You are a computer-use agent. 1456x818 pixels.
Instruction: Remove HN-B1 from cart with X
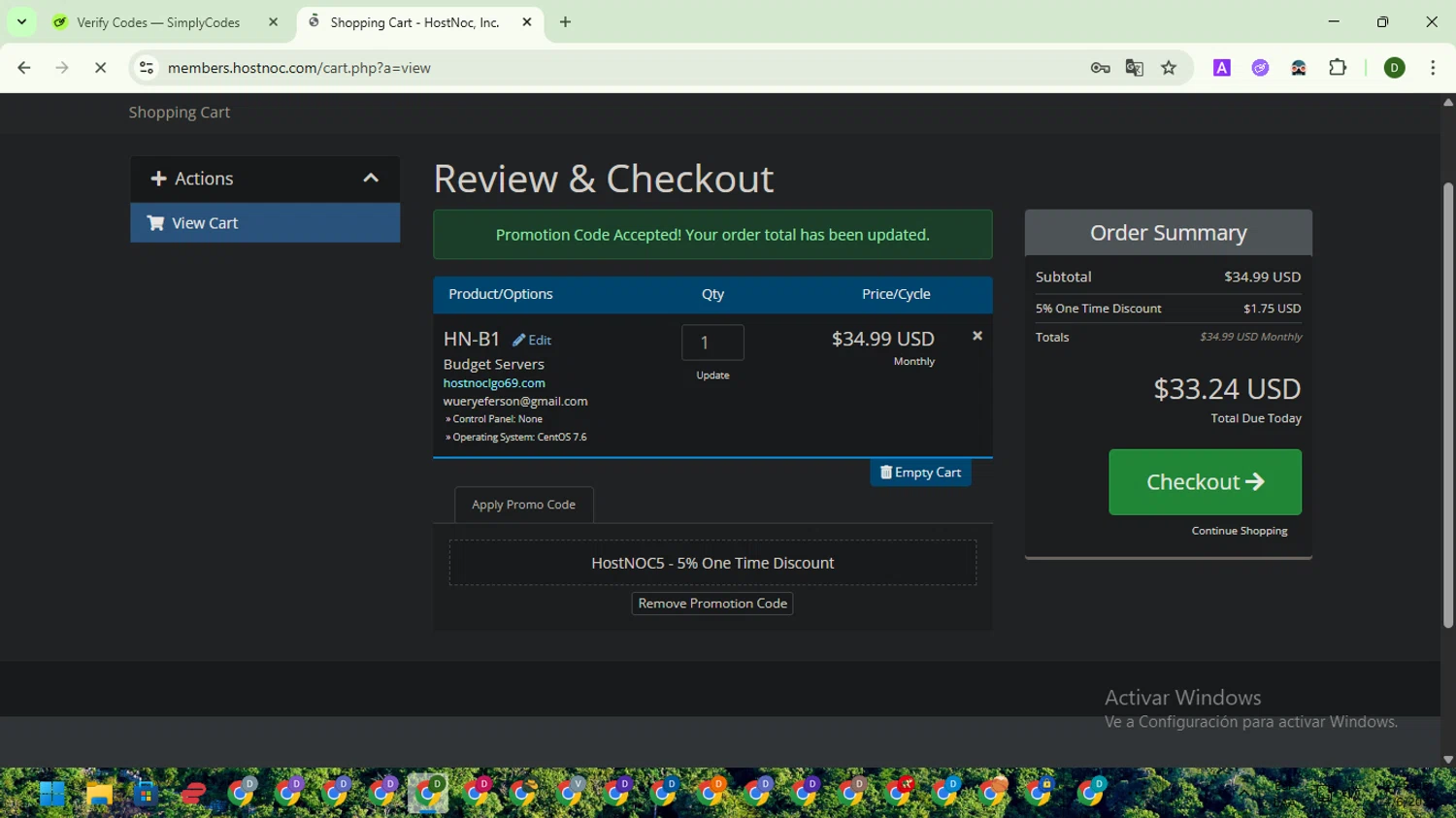click(x=977, y=336)
